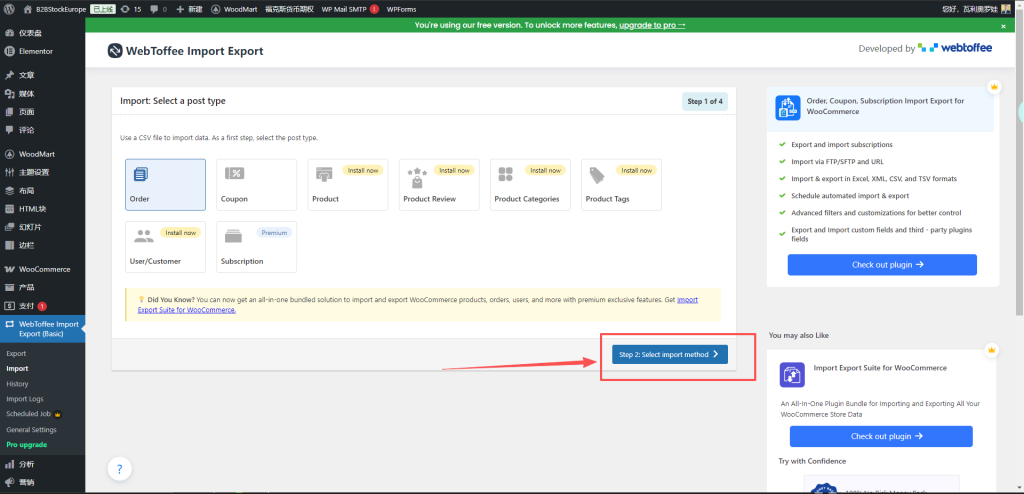This screenshot has height=494, width=1024.
Task: Select the Order post type card
Action: (165, 185)
